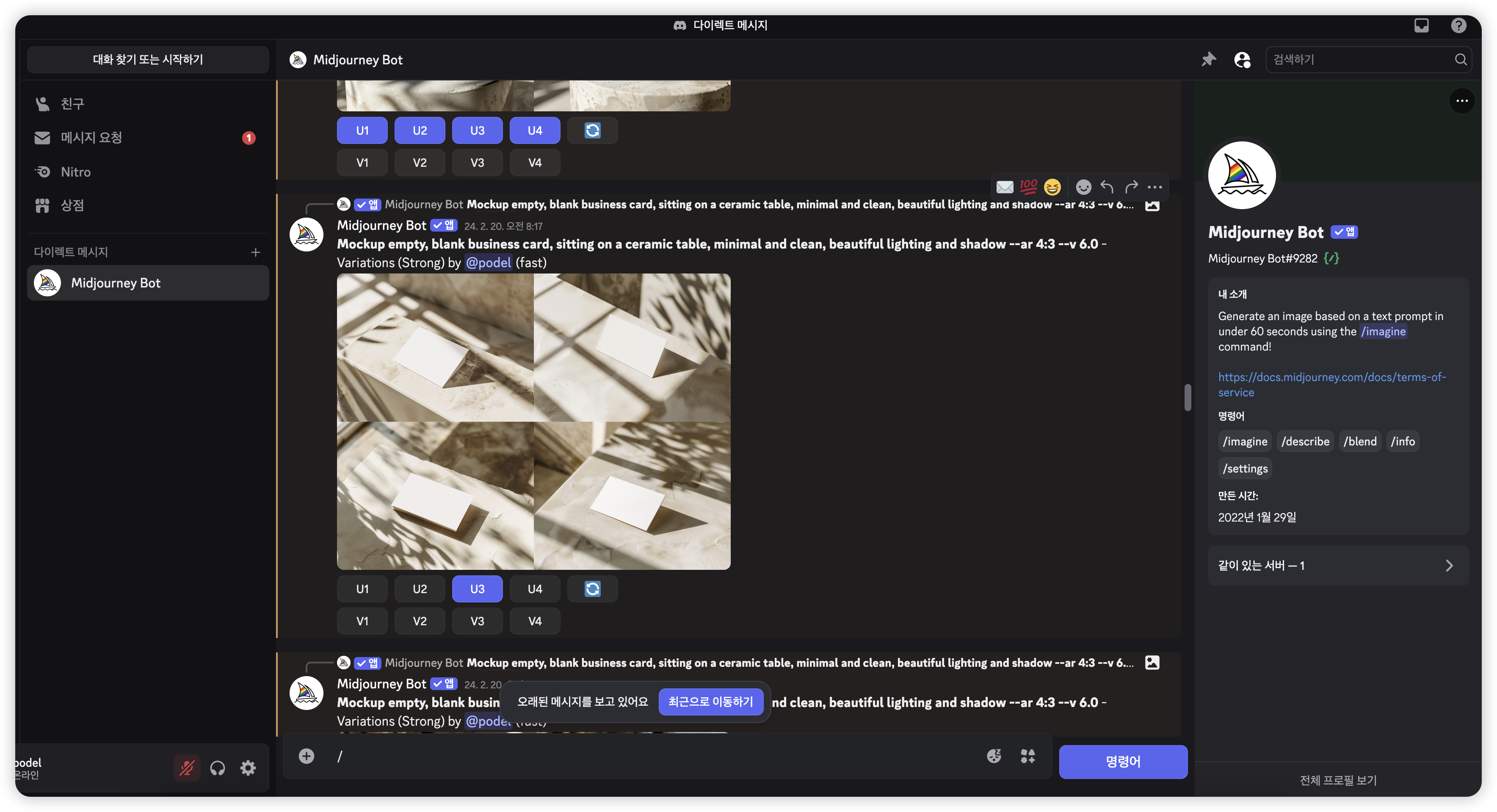Image resolution: width=1497 pixels, height=812 pixels.
Task: Unmute the microphone
Action: (x=187, y=768)
